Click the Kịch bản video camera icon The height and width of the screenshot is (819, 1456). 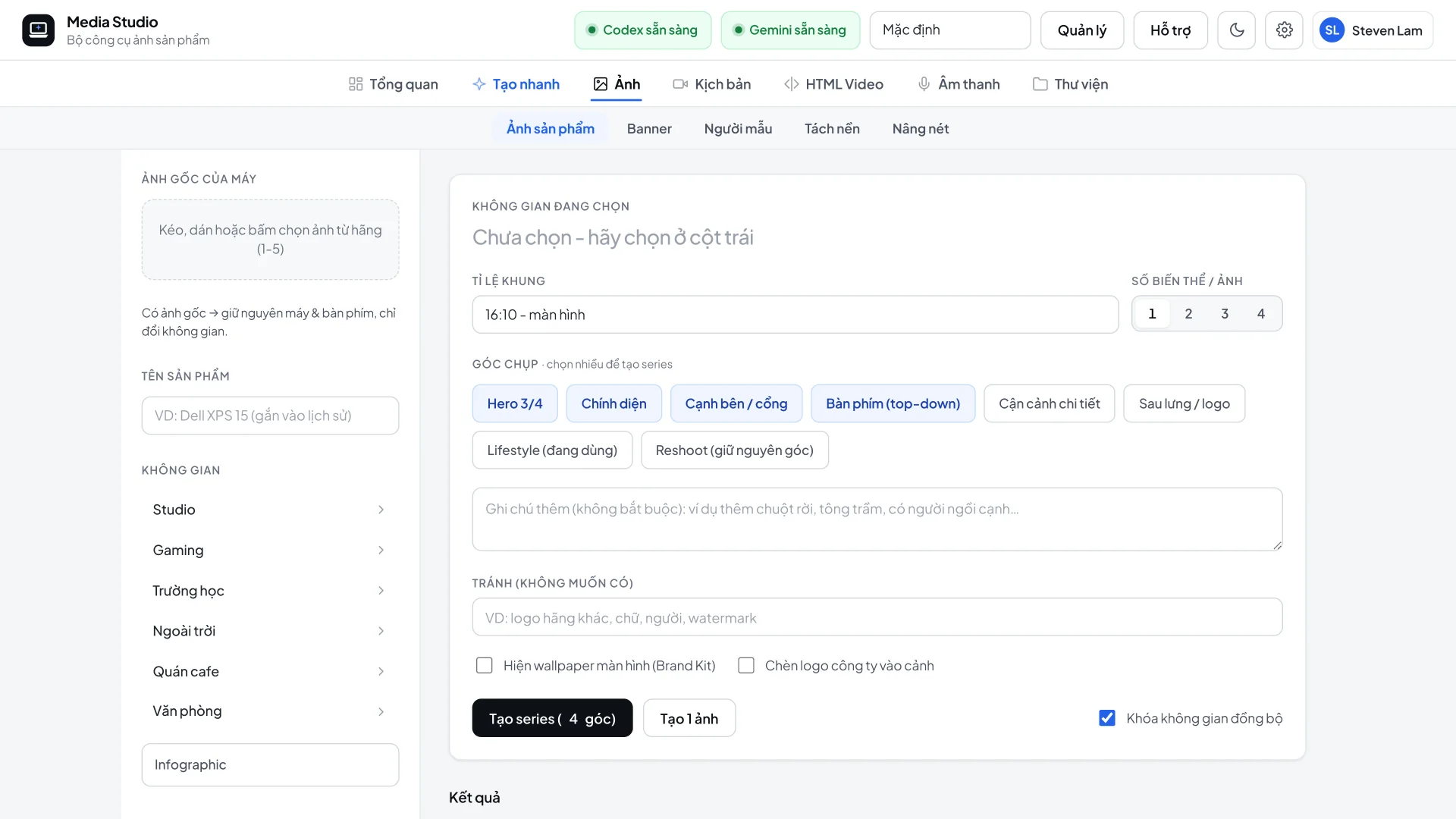click(680, 84)
